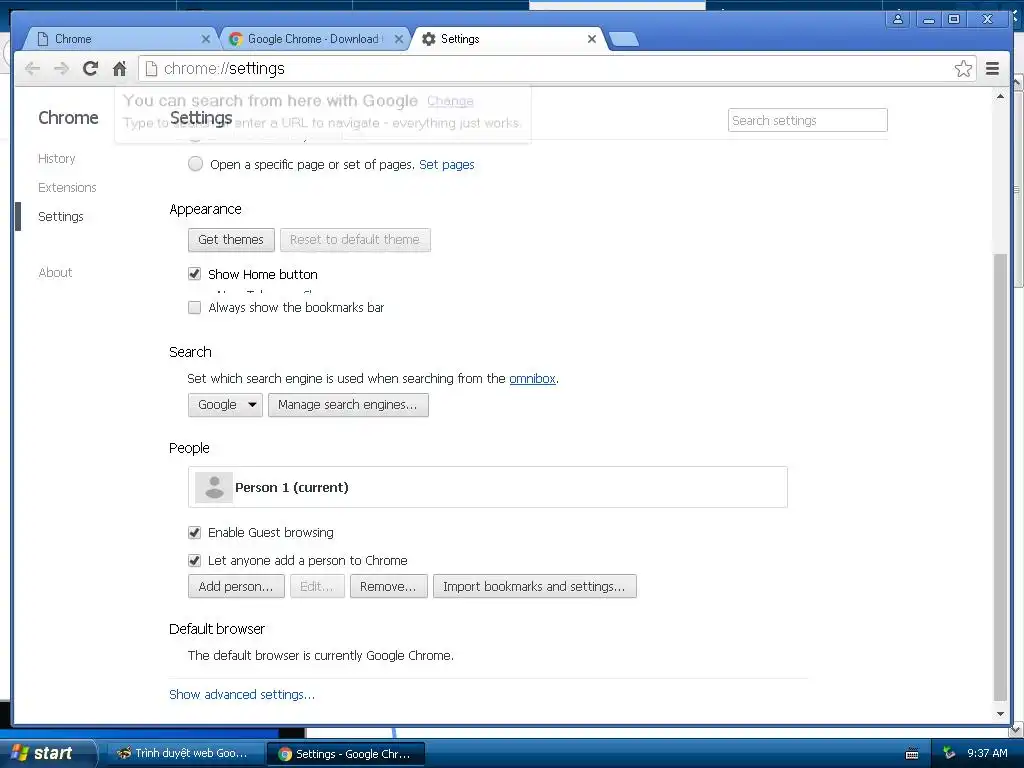This screenshot has width=1024, height=768.
Task: Click the page scrollbar down arrow
Action: pyautogui.click(x=1000, y=714)
